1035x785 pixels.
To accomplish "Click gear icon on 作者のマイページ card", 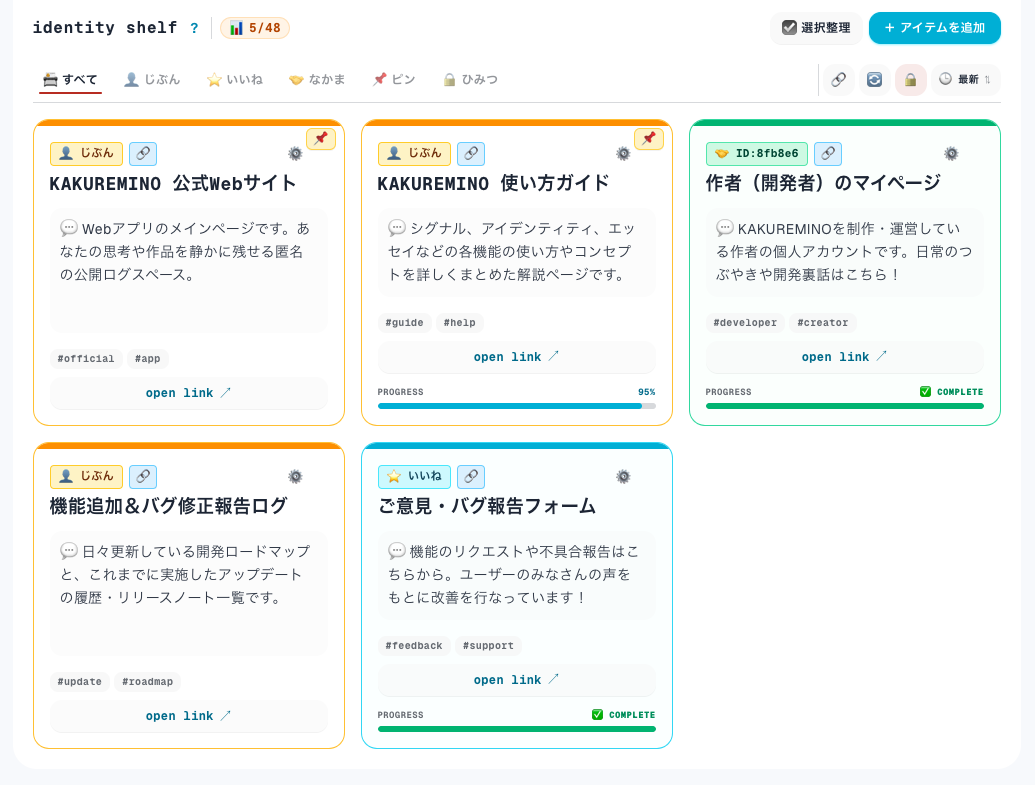I will tap(951, 154).
